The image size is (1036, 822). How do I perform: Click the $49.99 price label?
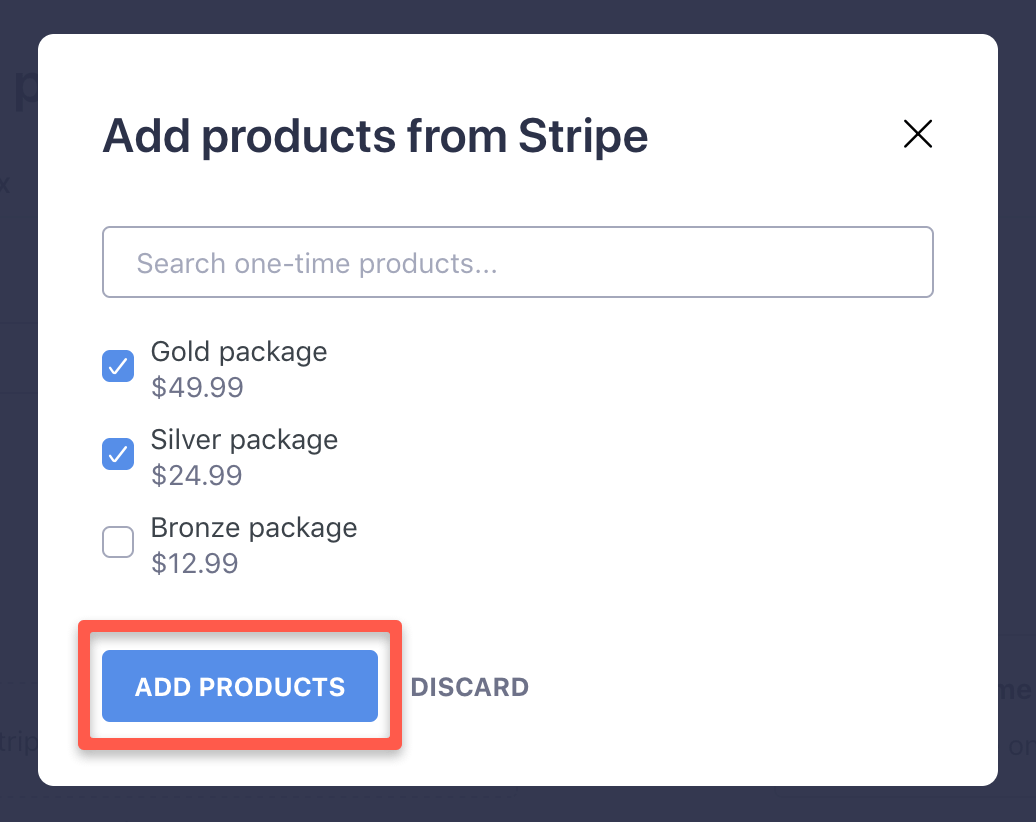(197, 388)
